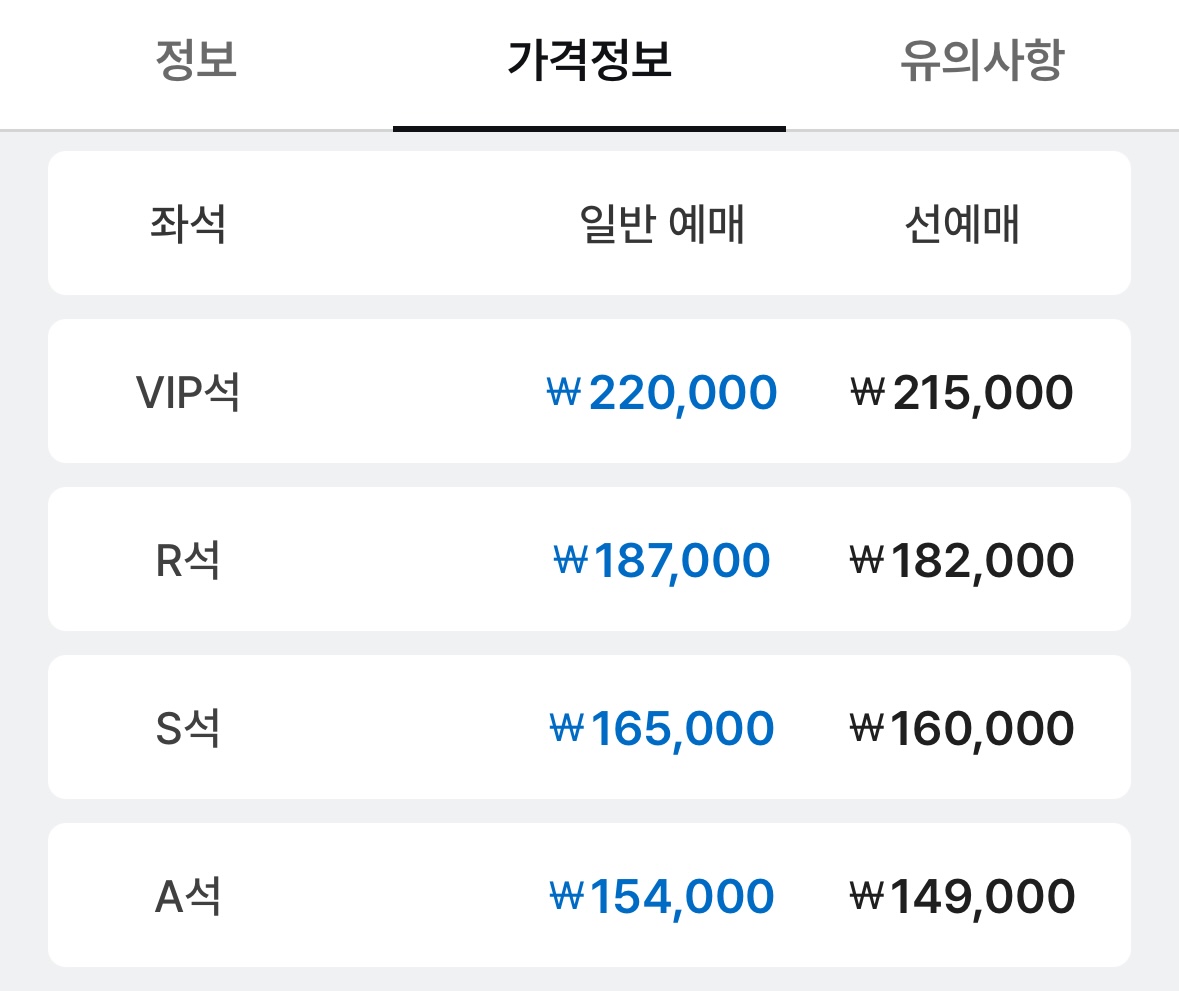
Task: Switch to the 정보 tab
Action: point(196,61)
